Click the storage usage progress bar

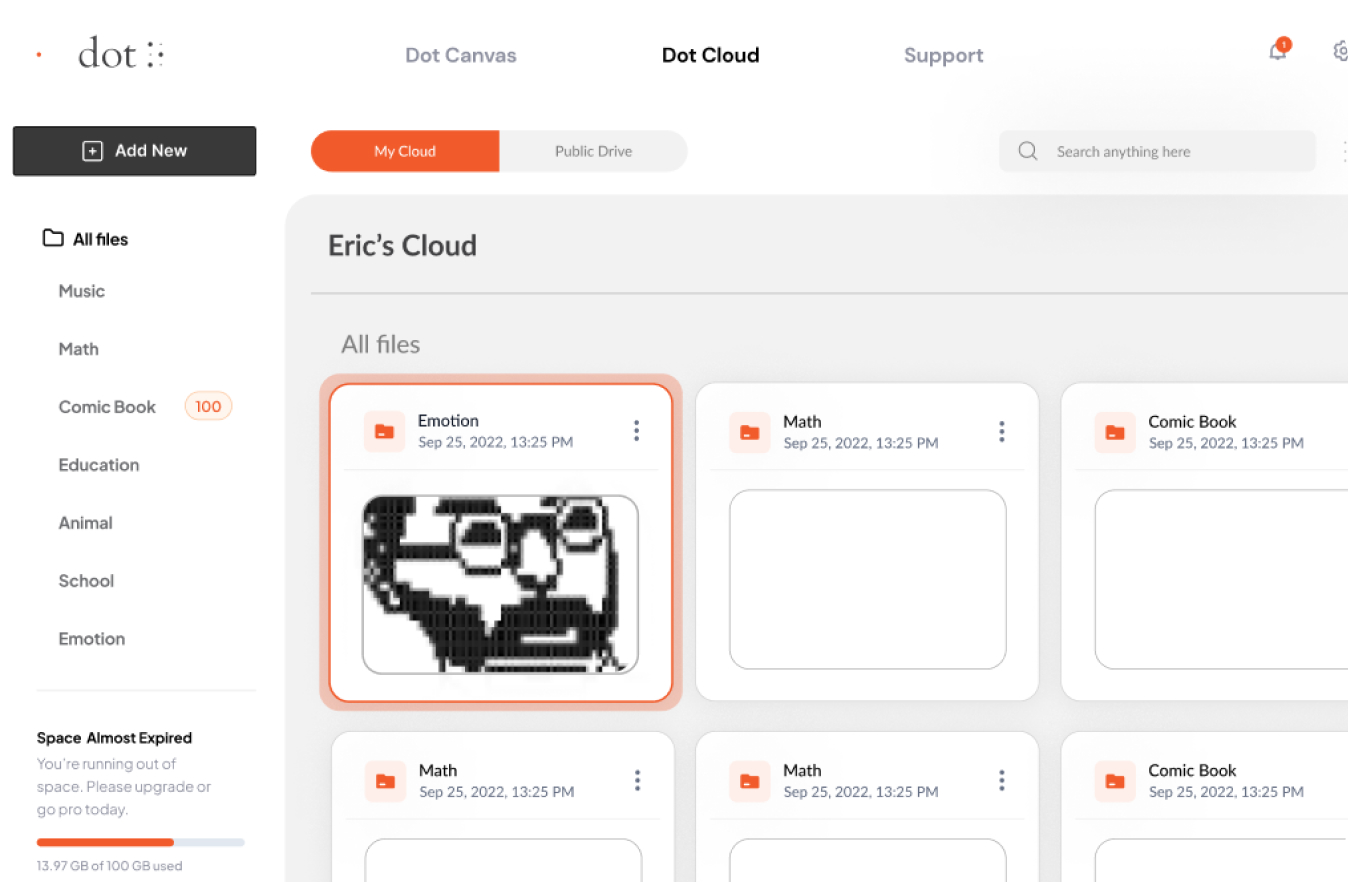[x=141, y=842]
